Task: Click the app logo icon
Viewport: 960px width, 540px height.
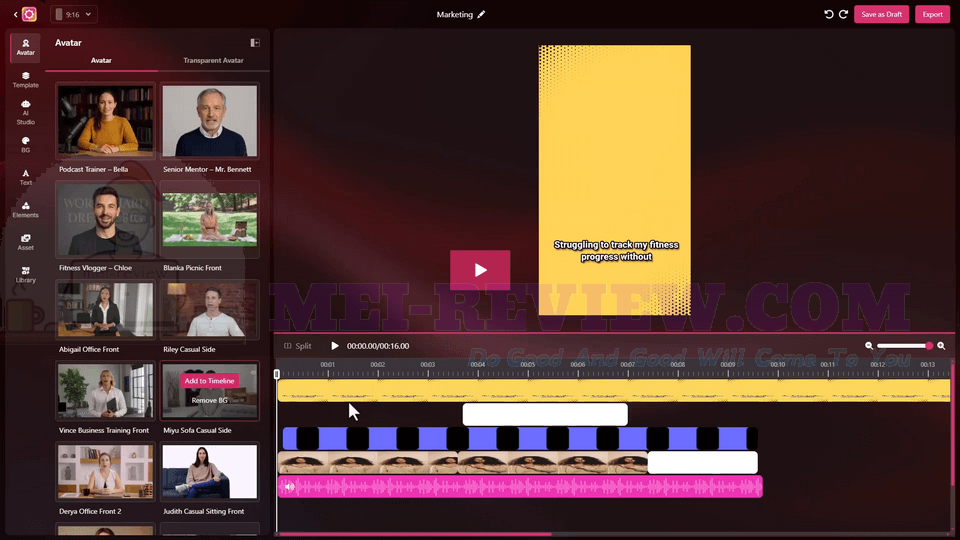Action: tap(29, 14)
